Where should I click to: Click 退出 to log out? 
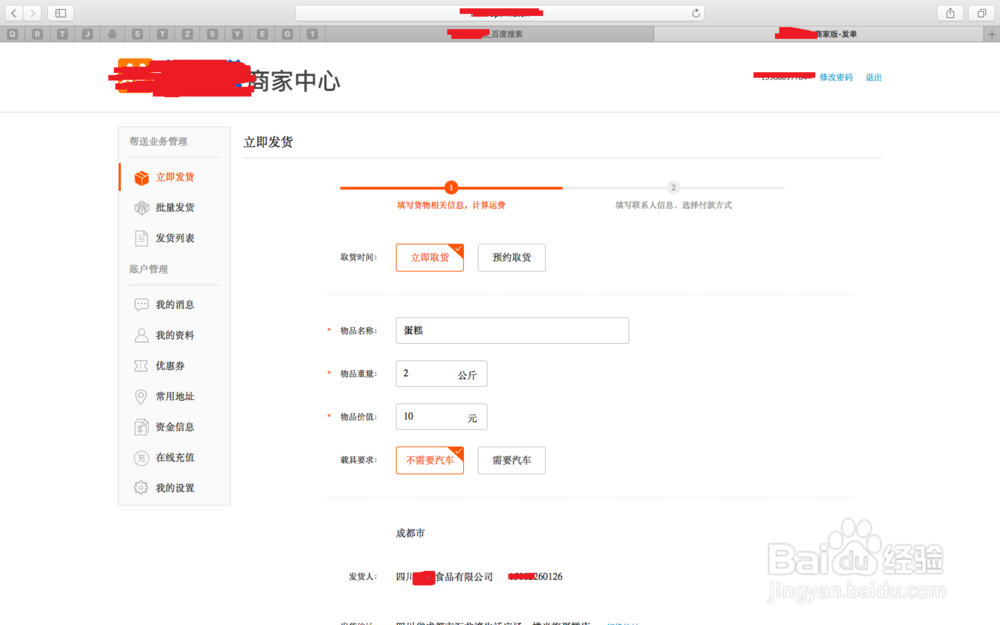pyautogui.click(x=873, y=77)
